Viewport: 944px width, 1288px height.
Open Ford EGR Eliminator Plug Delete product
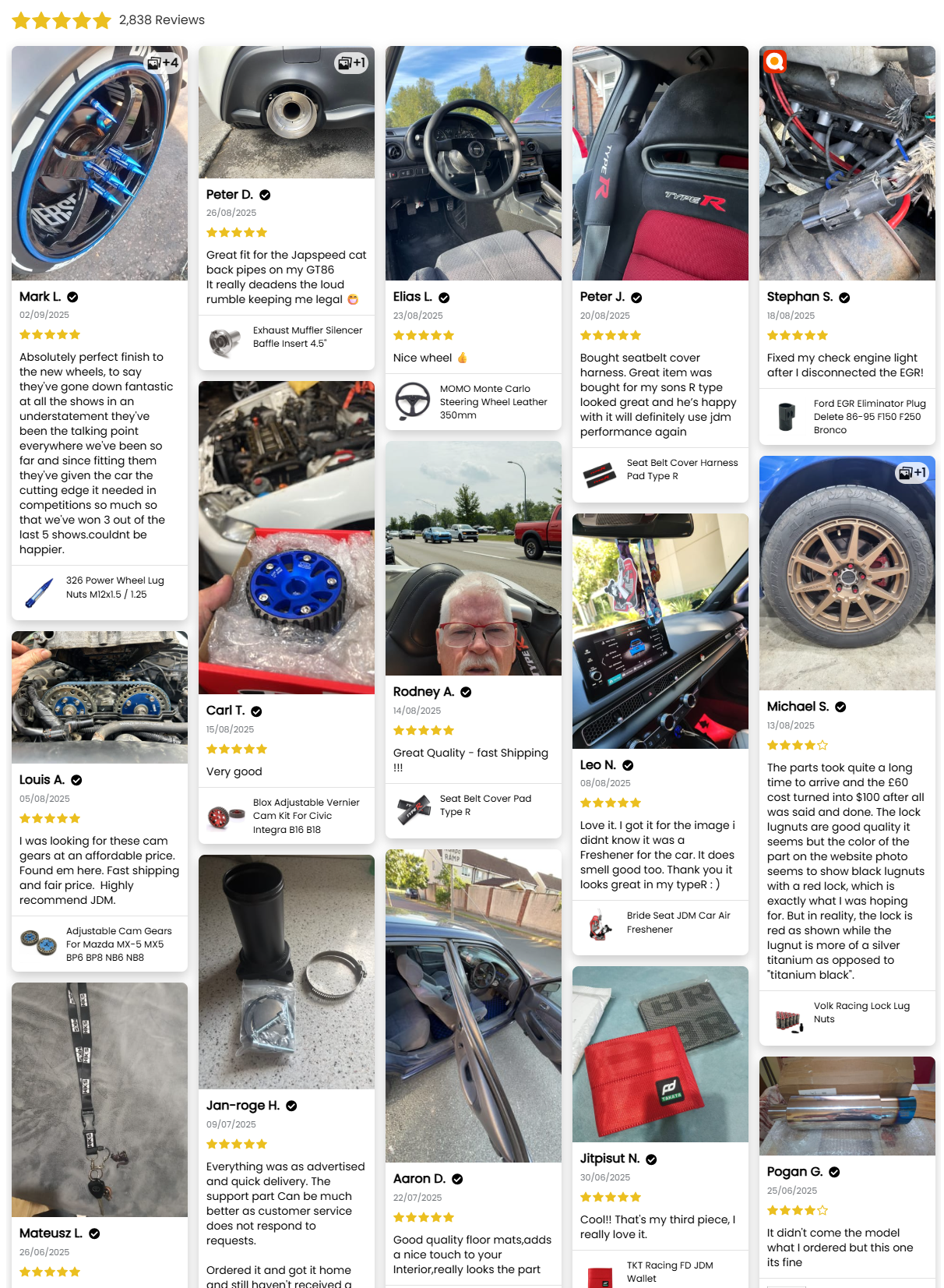pos(847,416)
